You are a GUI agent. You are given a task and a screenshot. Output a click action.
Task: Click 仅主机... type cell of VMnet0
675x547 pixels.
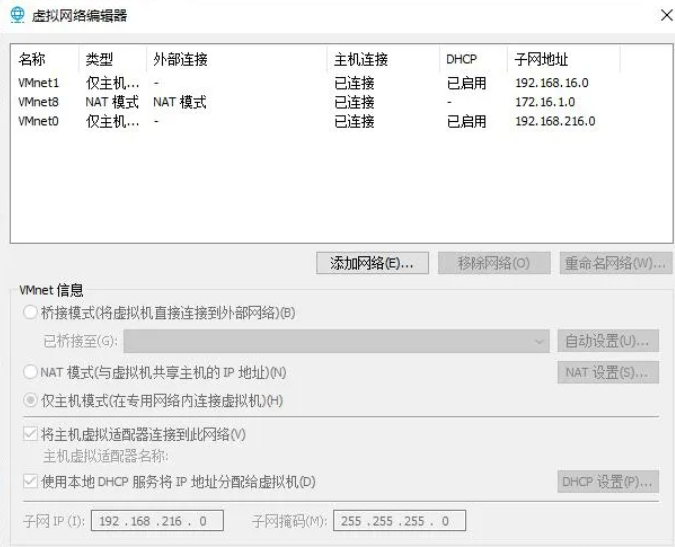pyautogui.click(x=112, y=121)
